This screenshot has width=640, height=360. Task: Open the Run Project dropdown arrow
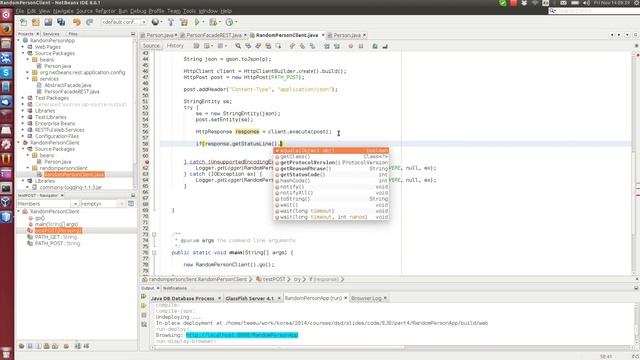pos(203,22)
